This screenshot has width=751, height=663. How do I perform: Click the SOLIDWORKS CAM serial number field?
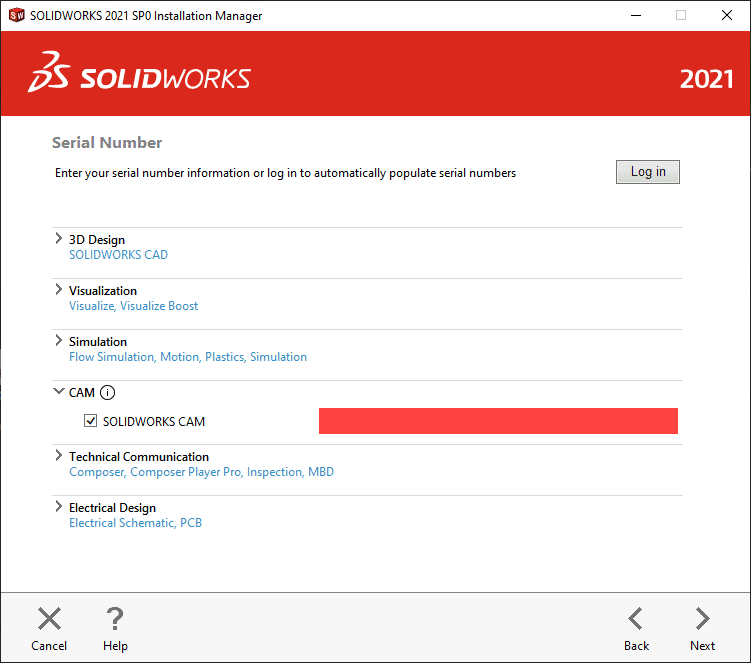tap(498, 421)
